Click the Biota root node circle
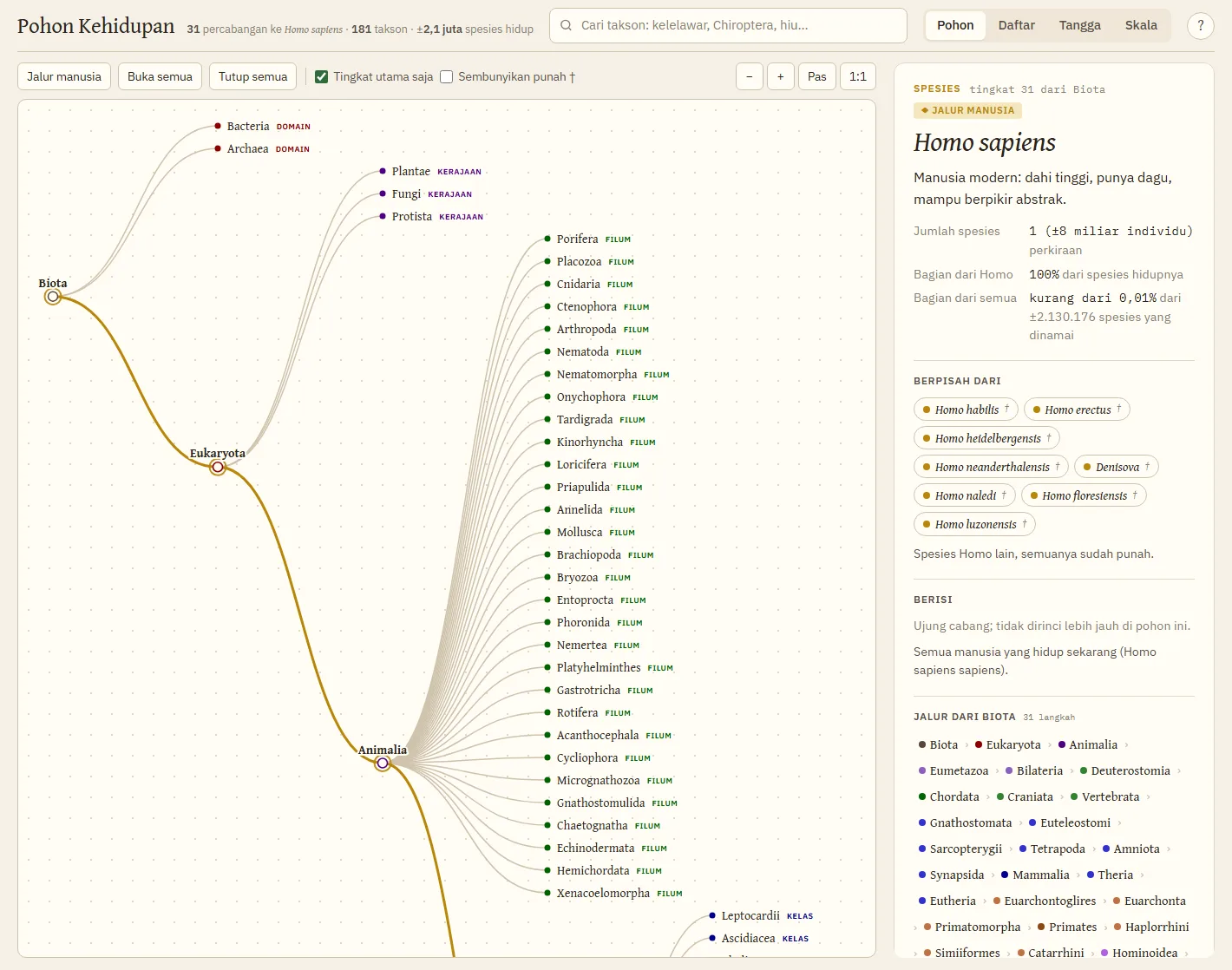Screen dimensions: 1232x970 coord(53,297)
